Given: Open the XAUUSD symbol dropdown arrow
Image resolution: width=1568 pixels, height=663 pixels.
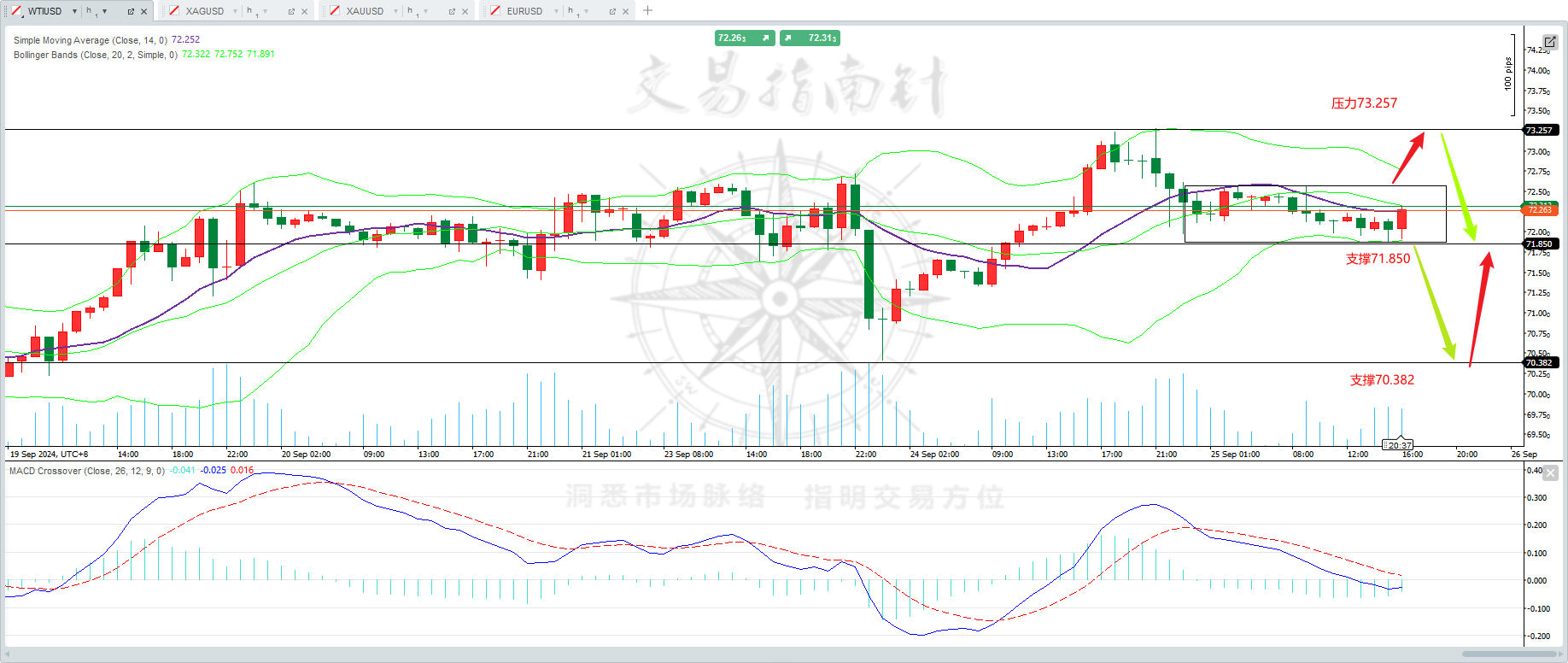Looking at the screenshot, I should [396, 11].
